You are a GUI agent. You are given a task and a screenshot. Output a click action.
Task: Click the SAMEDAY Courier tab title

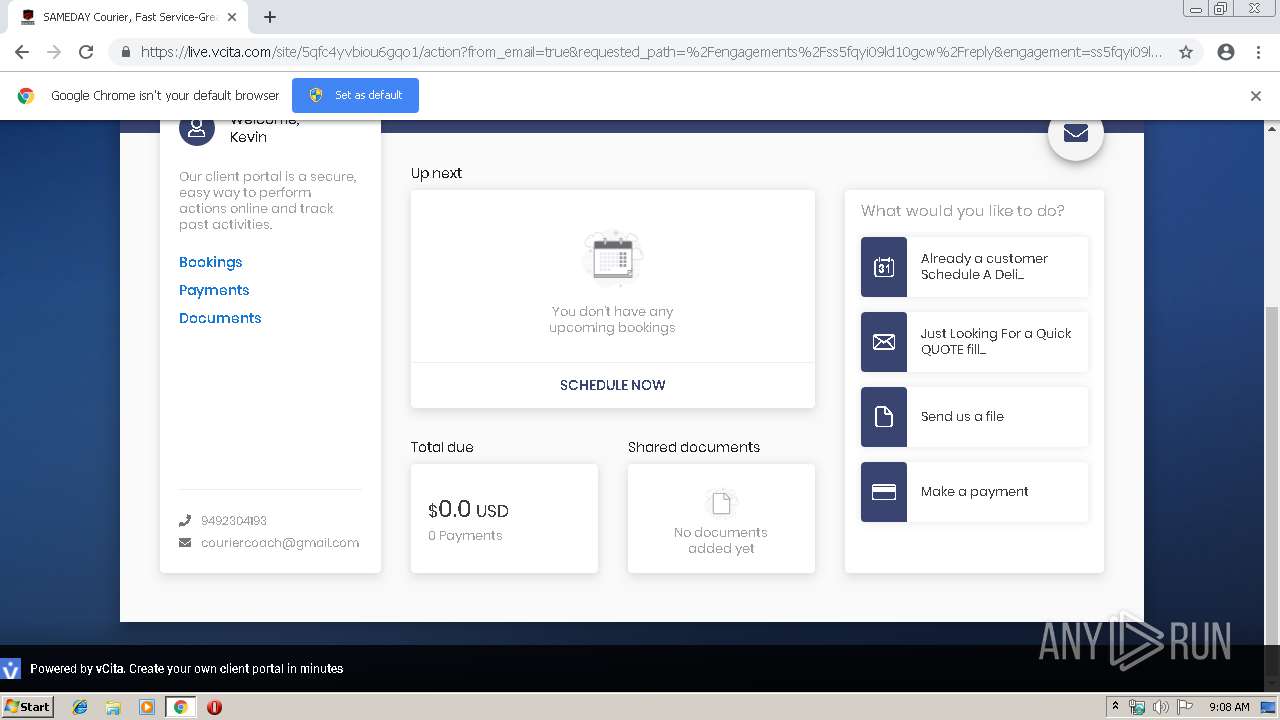click(130, 17)
